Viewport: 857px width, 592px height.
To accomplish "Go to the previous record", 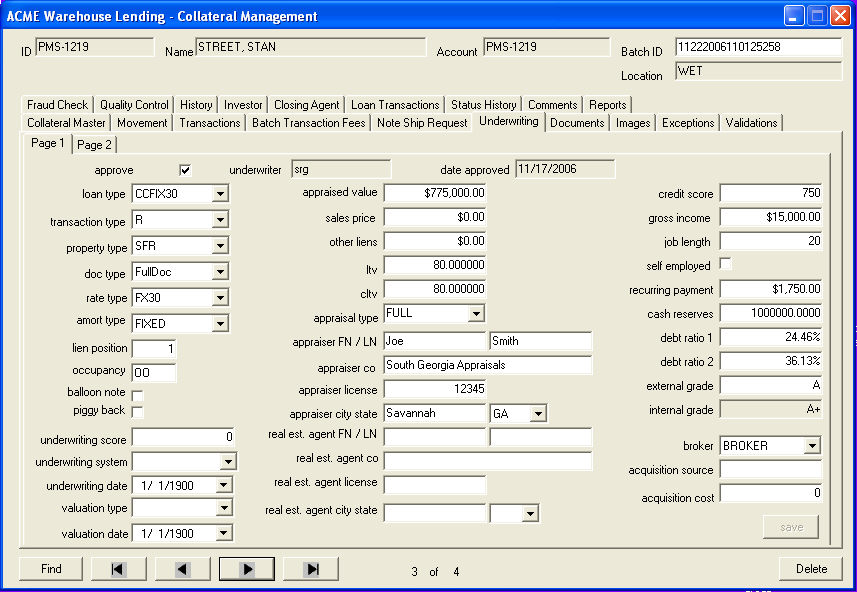I will [x=182, y=569].
